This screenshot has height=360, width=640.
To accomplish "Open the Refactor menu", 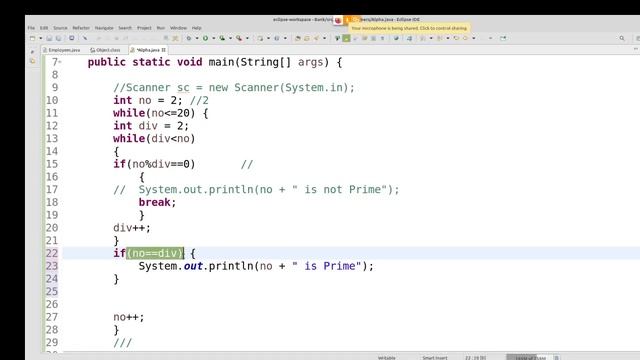I will (x=81, y=28).
